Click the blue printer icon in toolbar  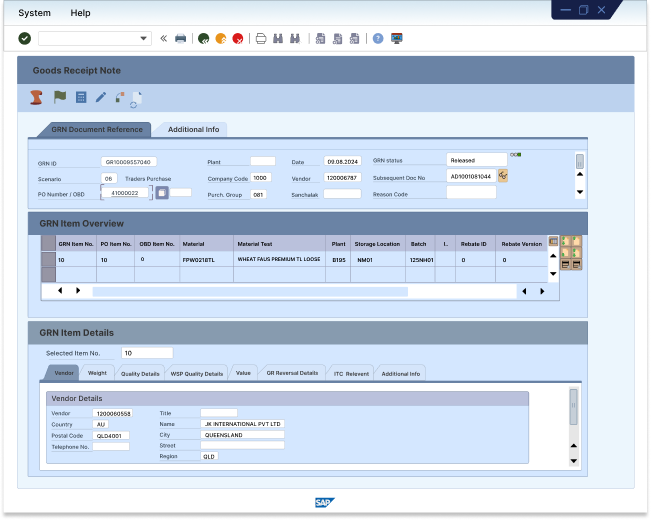tap(181, 39)
